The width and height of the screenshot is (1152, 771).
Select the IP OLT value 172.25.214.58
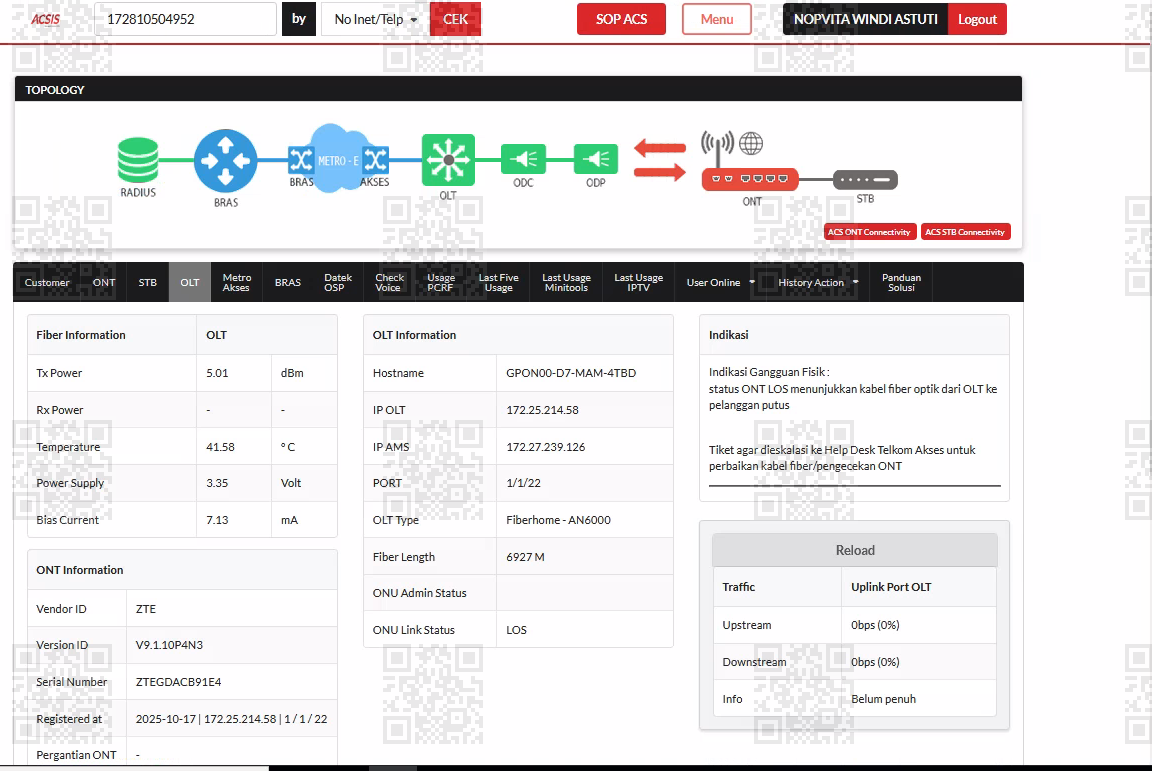(542, 410)
